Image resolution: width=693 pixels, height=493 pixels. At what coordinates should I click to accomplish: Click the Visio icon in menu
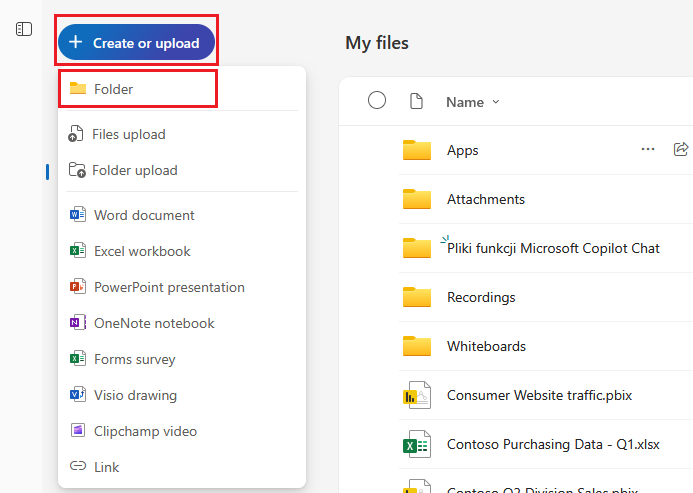click(78, 394)
